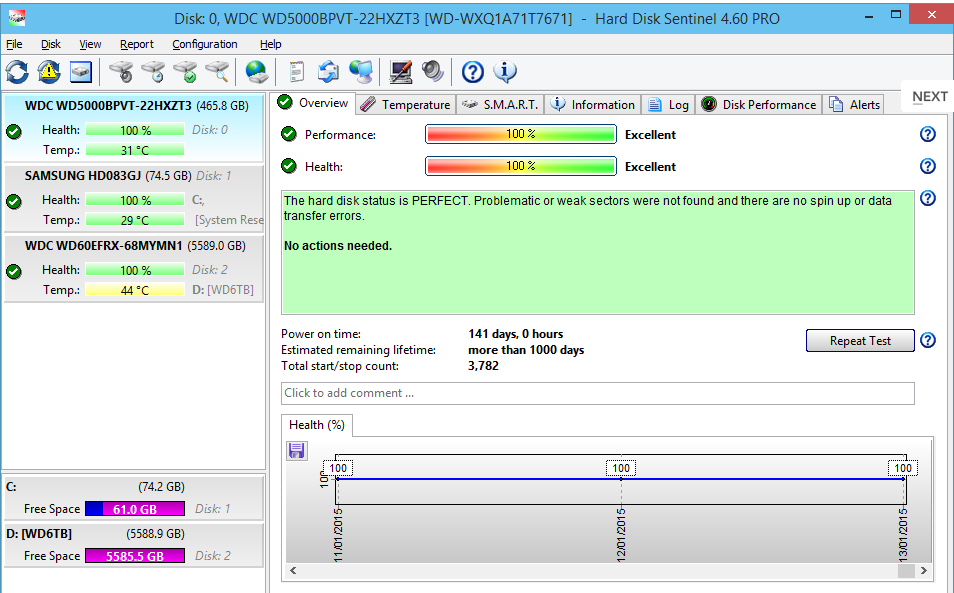Image resolution: width=954 pixels, height=593 pixels.
Task: Click the speaker sound toolbar icon
Action: pyautogui.click(x=433, y=72)
